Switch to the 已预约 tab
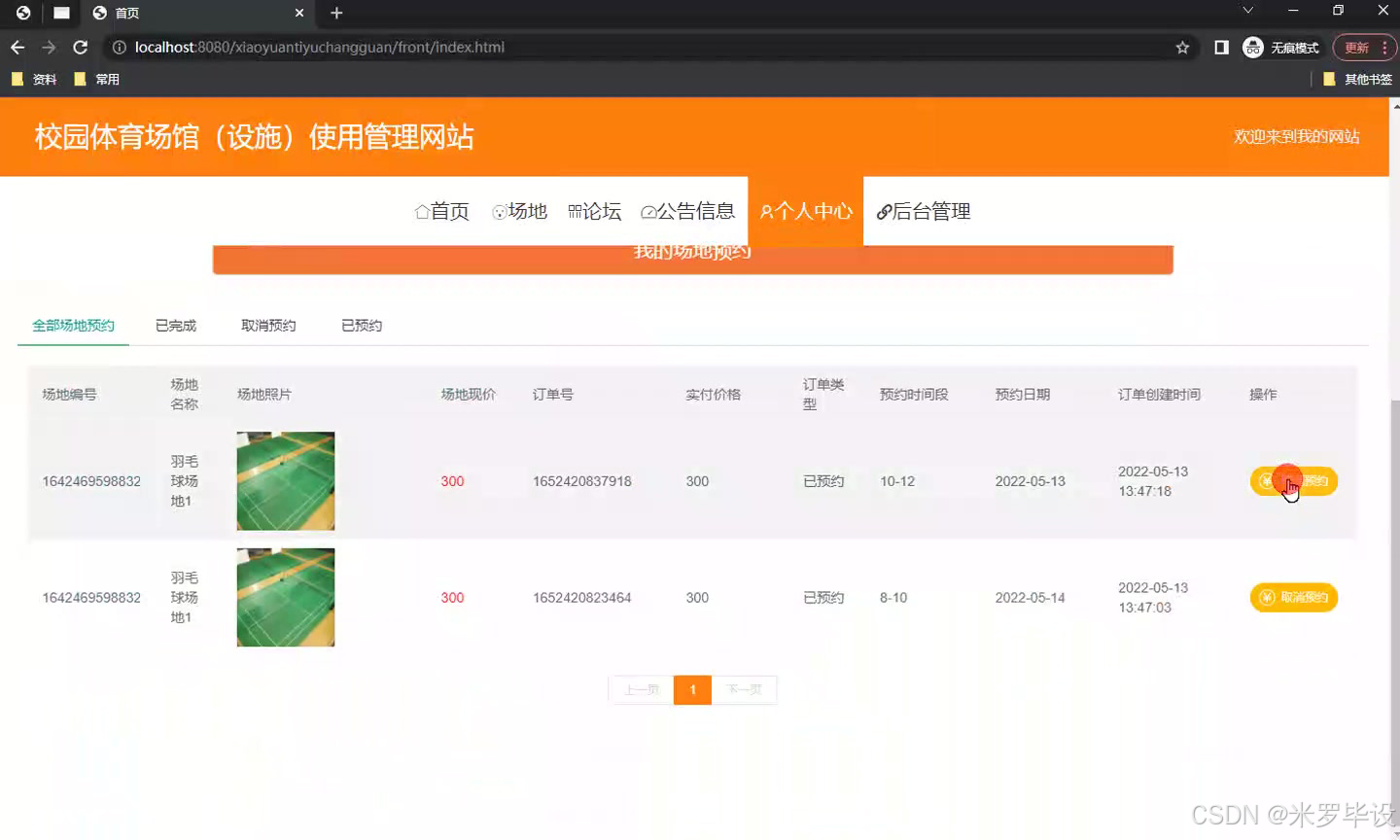This screenshot has width=1400, height=840. pyautogui.click(x=360, y=325)
